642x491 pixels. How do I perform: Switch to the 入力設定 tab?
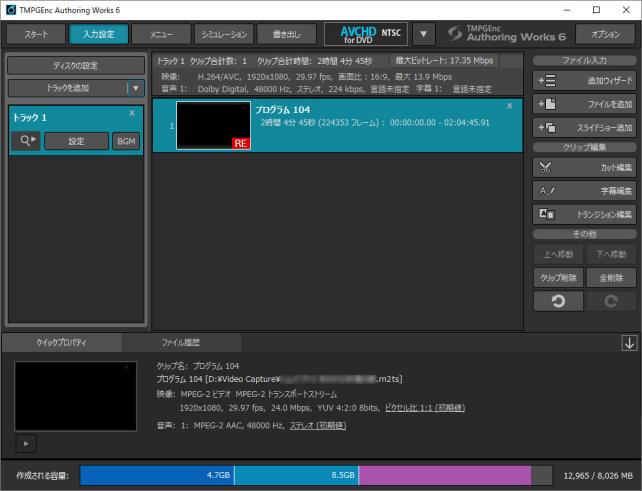[99, 34]
